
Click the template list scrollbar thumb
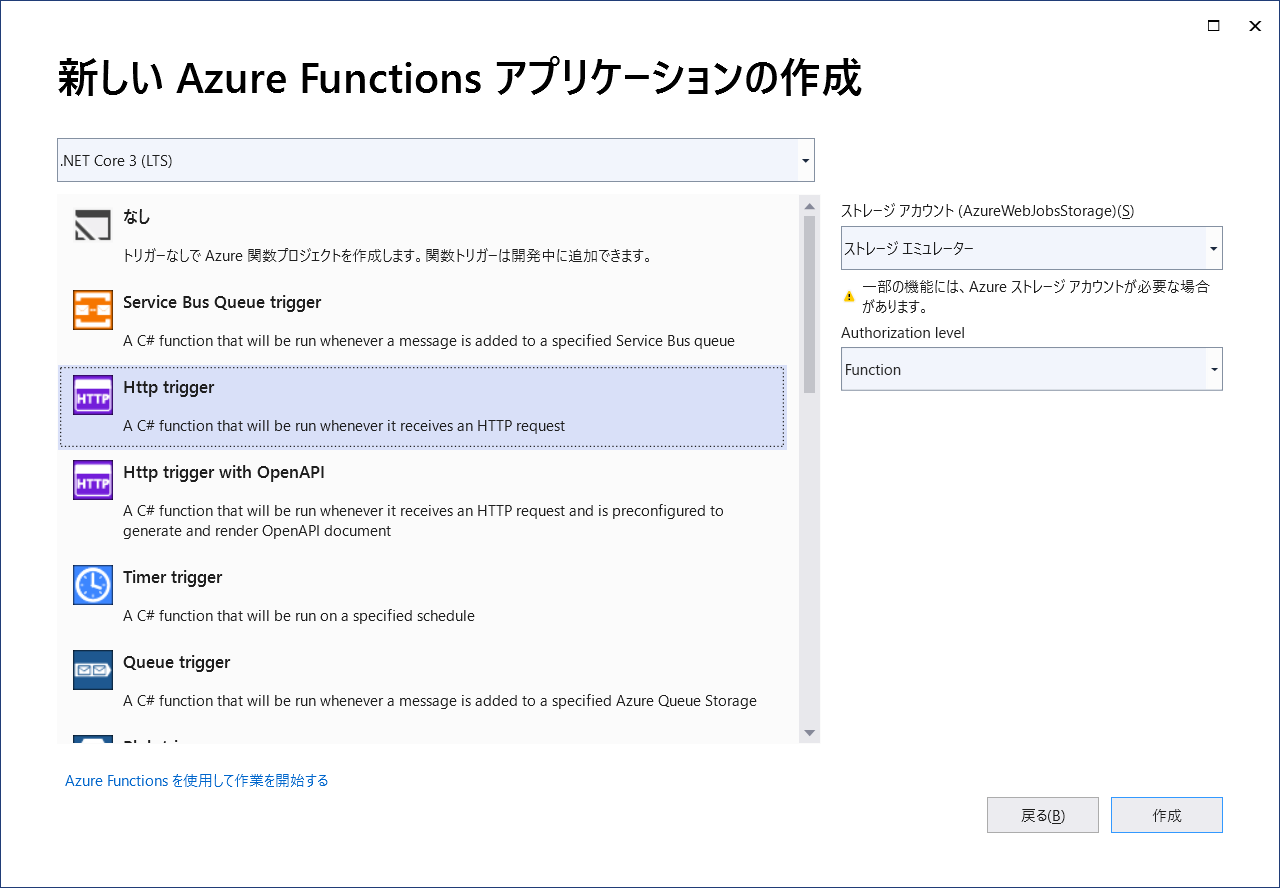tap(810, 305)
